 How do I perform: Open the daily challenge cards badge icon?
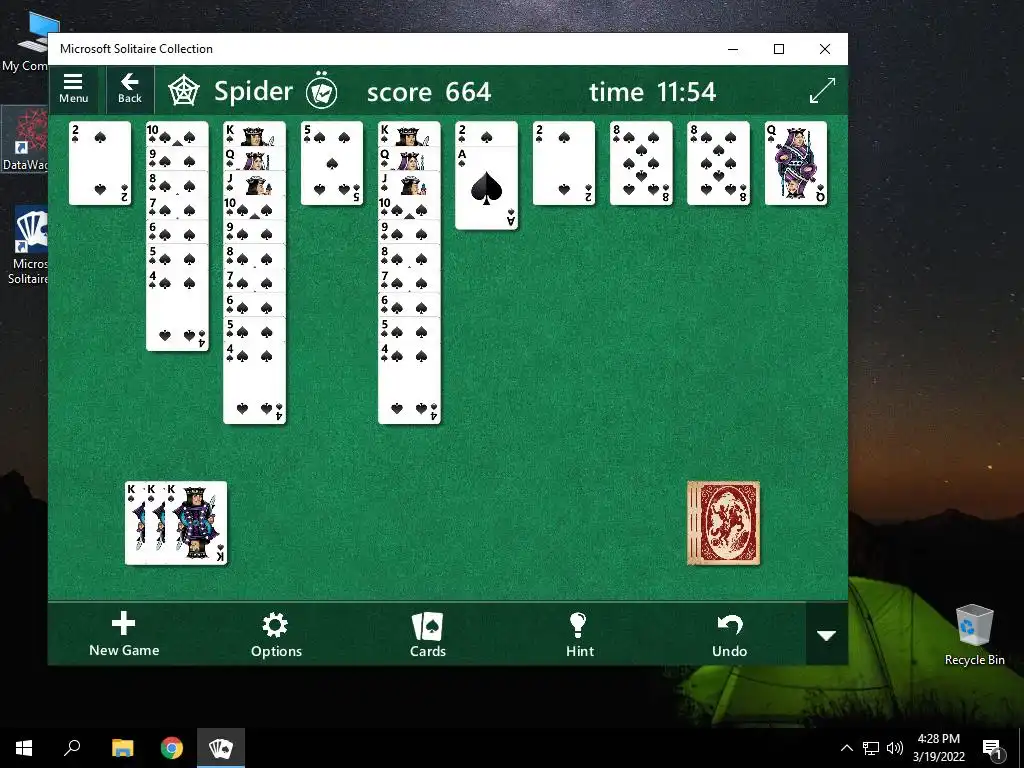tap(321, 91)
